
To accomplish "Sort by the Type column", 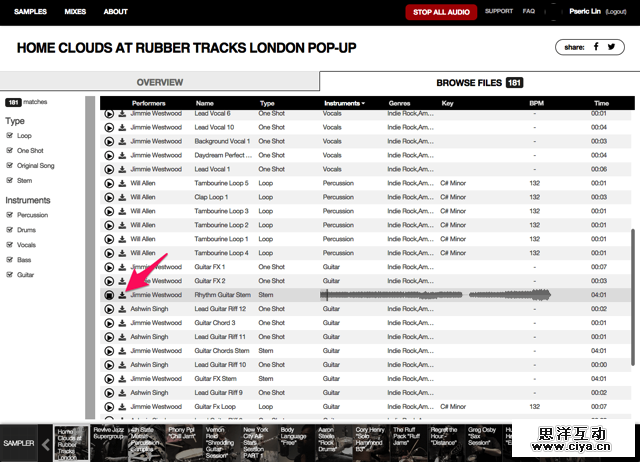I will pos(267,103).
